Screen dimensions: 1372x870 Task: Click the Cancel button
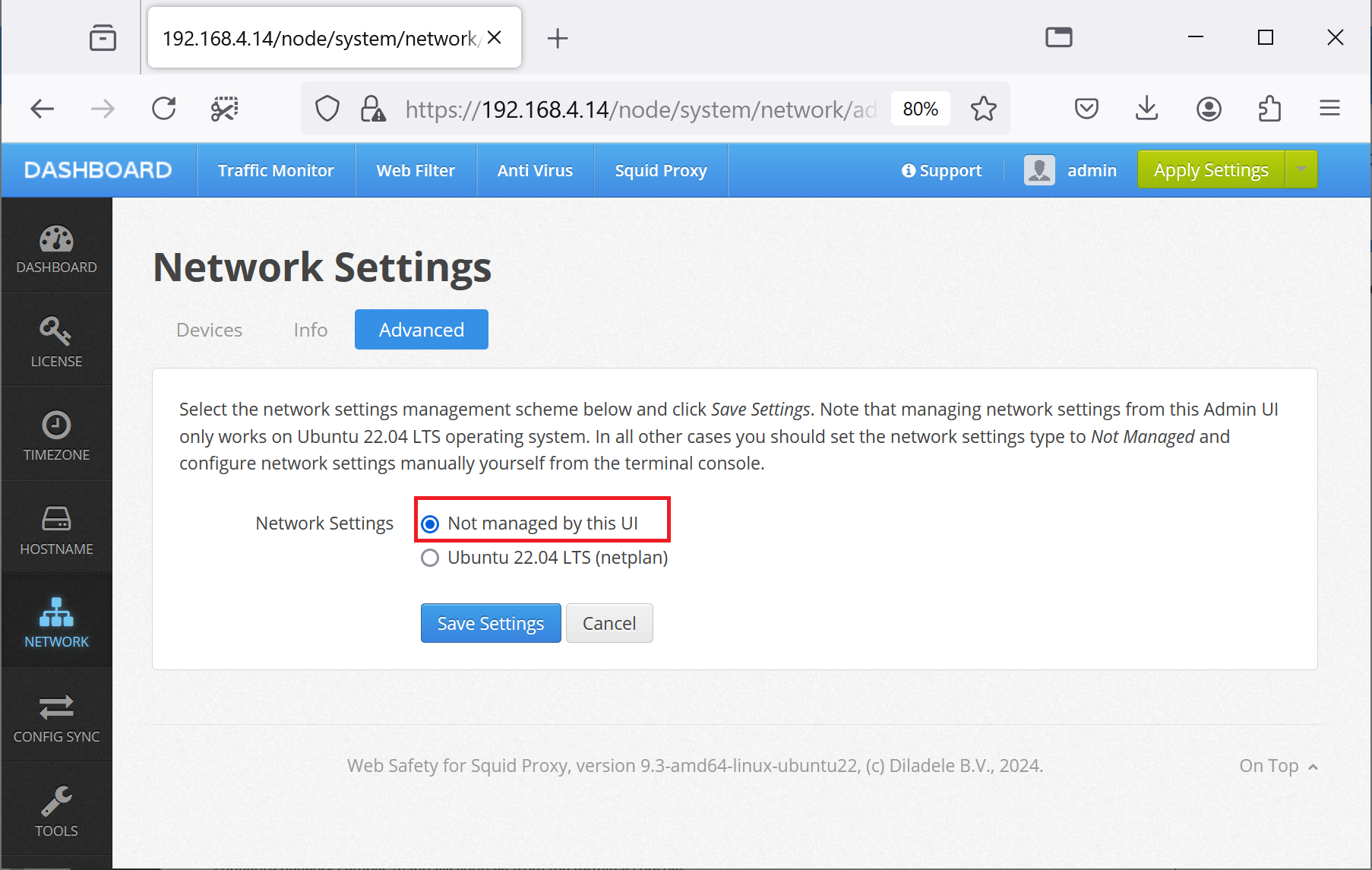click(x=609, y=623)
